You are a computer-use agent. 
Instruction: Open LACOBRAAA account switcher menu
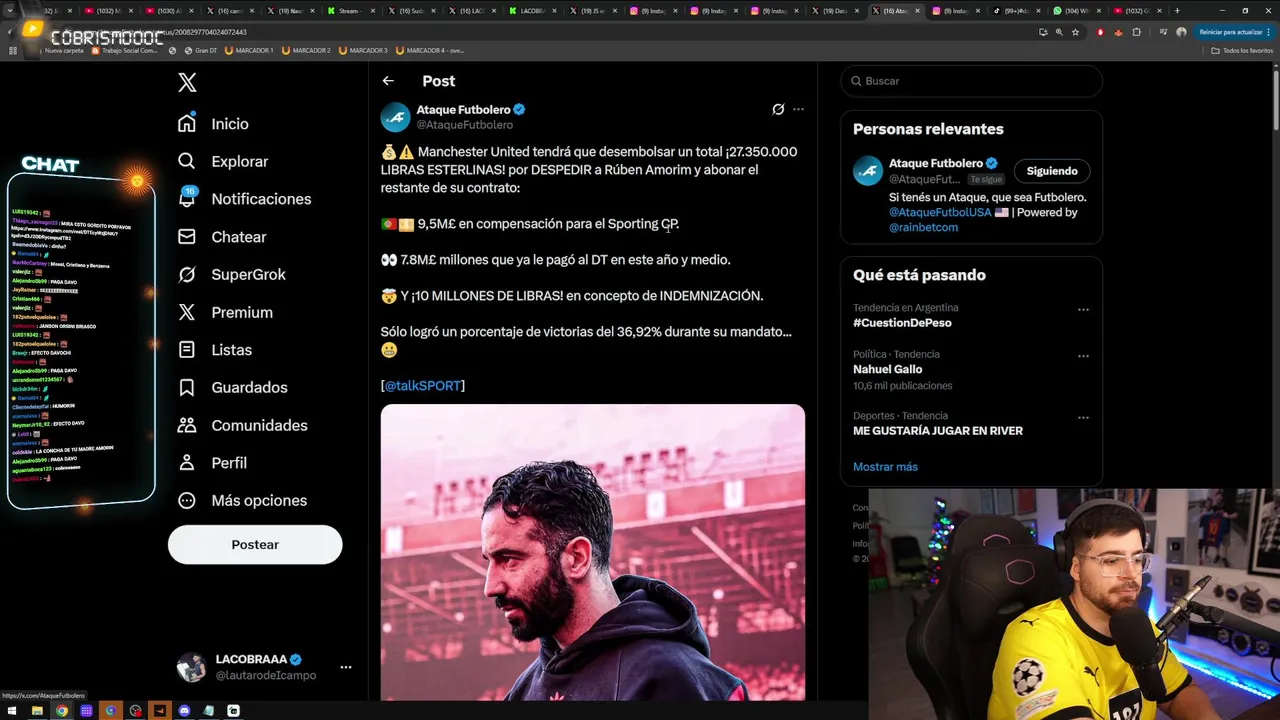(x=264, y=667)
